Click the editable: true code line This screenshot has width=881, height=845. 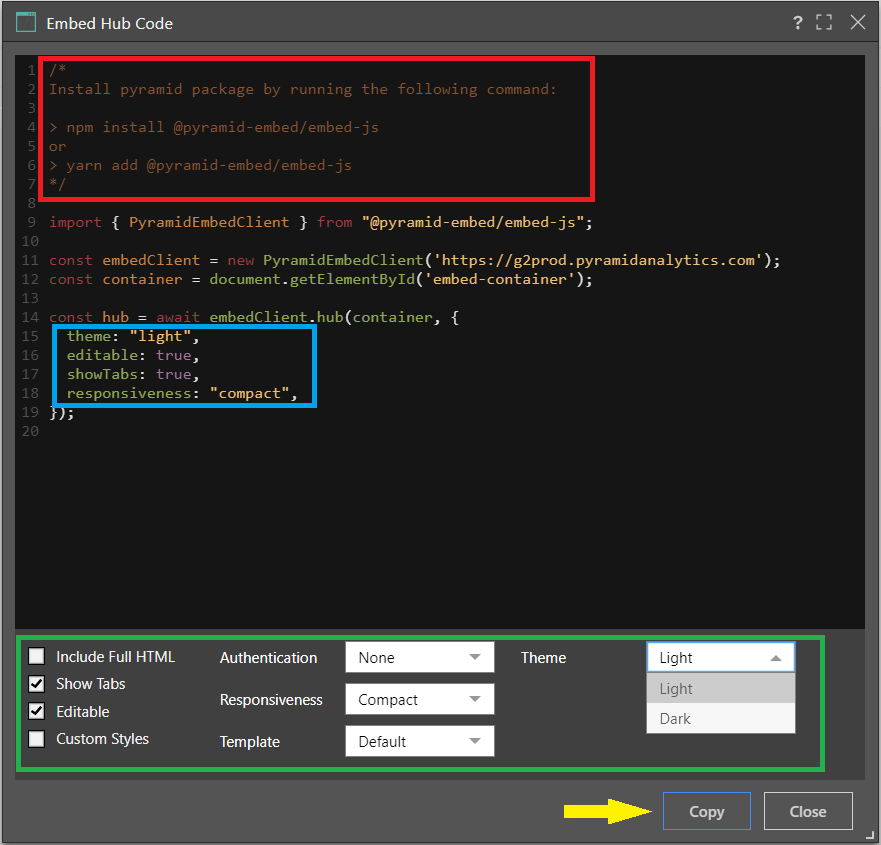point(133,356)
